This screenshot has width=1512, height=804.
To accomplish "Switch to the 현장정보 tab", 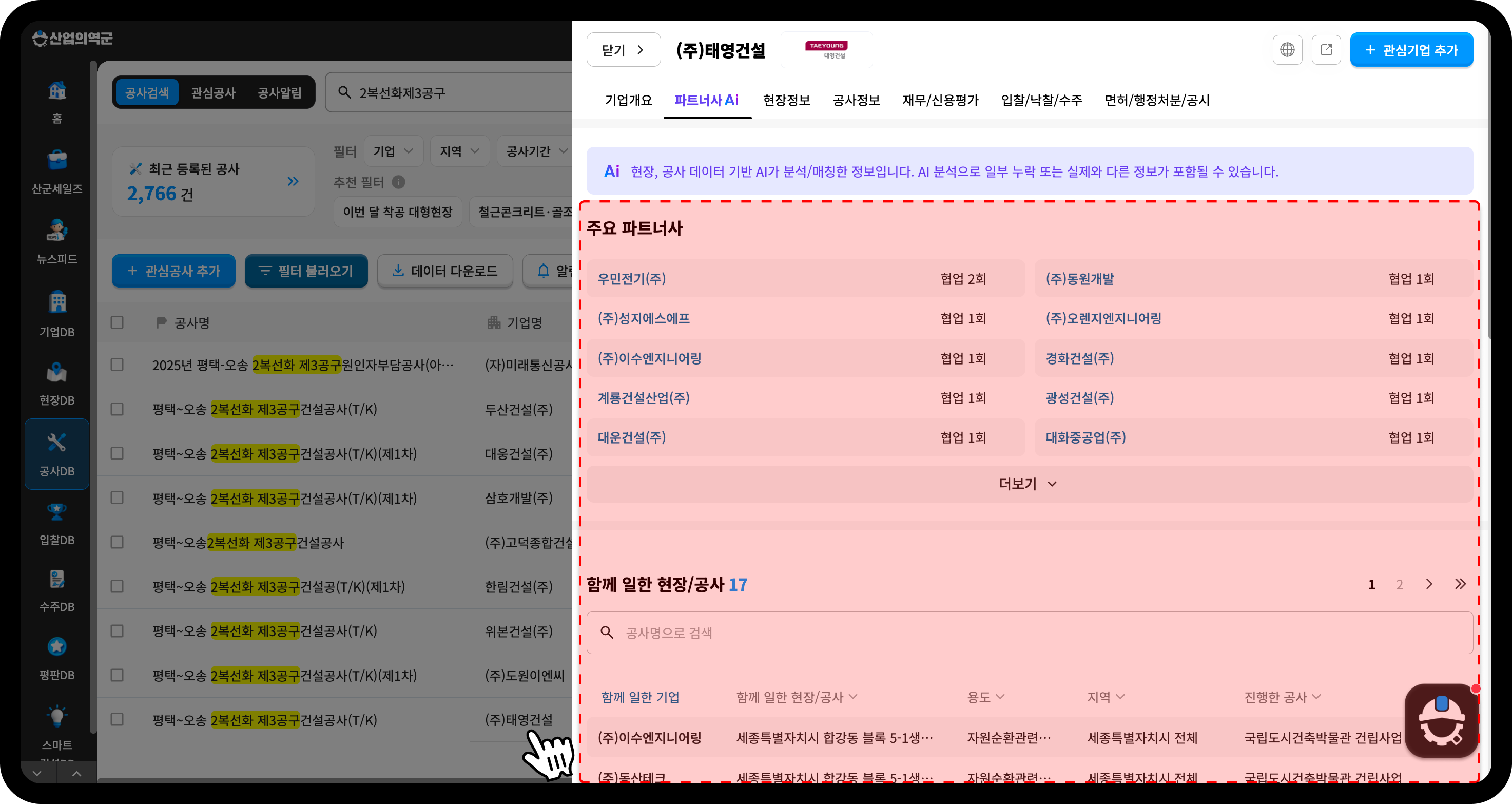I will pyautogui.click(x=786, y=101).
